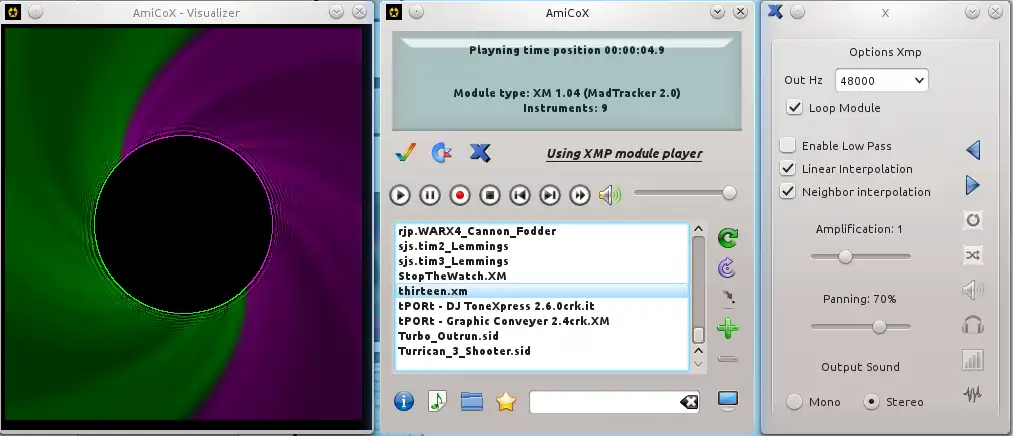Click the red Record button
This screenshot has height=436, width=1013.
460,195
